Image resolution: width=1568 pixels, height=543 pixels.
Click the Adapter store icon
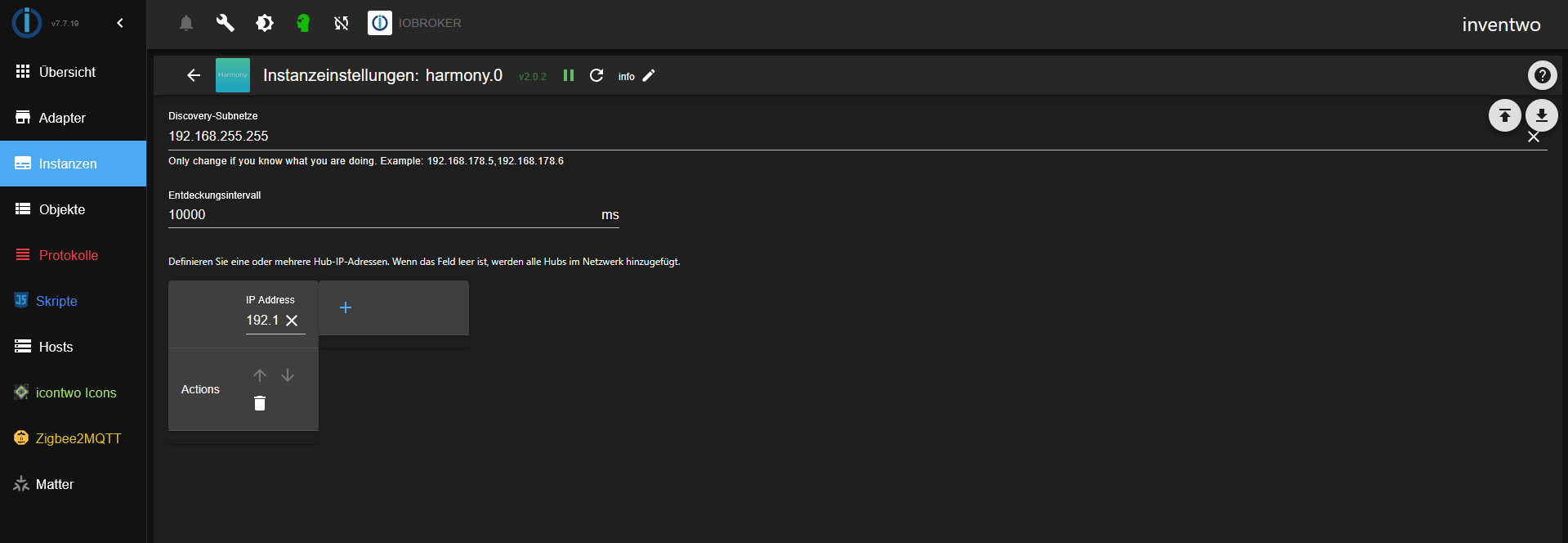coord(23,117)
